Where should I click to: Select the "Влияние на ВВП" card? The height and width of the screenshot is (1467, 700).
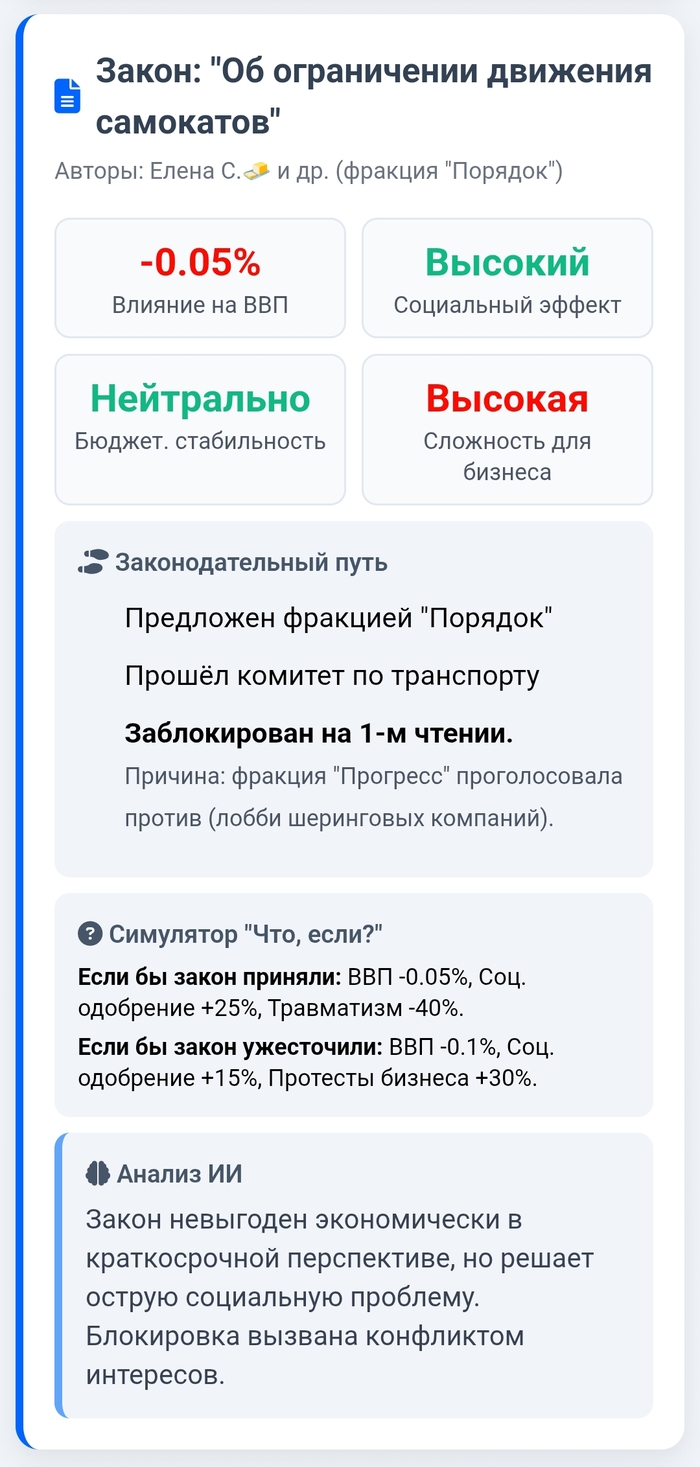click(200, 278)
